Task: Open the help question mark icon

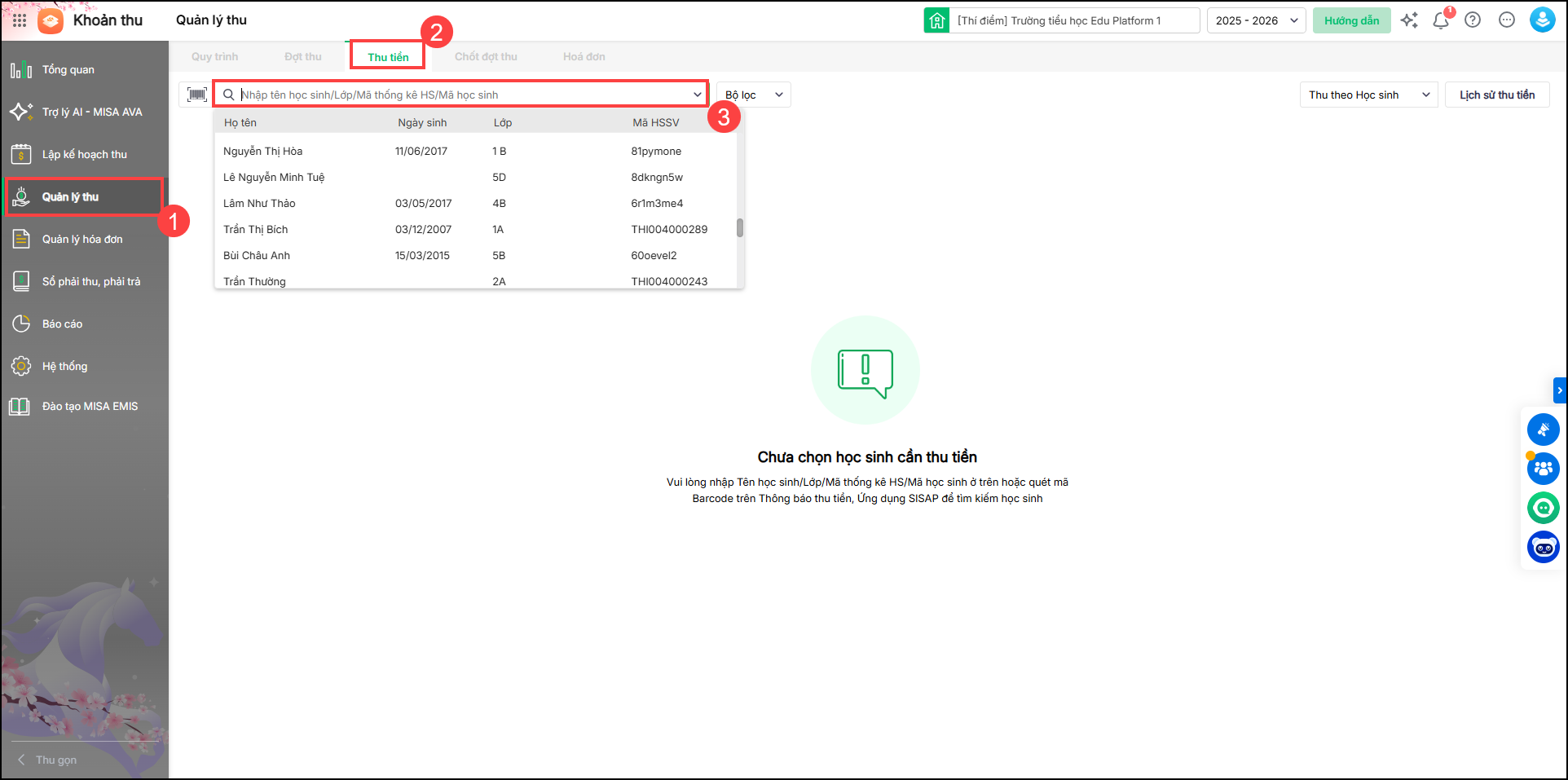Action: 1473,20
